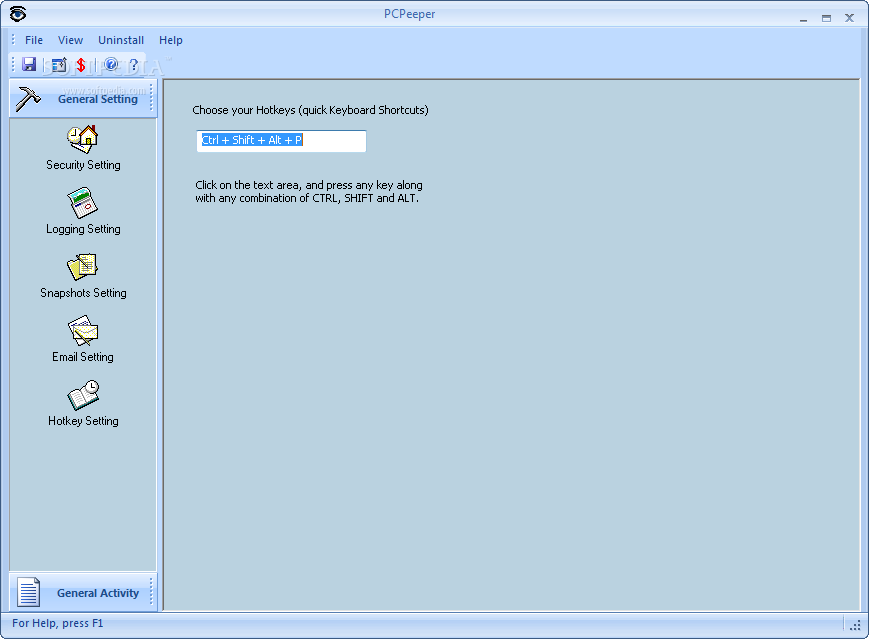Click the red dollar sign icon
This screenshot has height=639, width=869.
click(81, 65)
